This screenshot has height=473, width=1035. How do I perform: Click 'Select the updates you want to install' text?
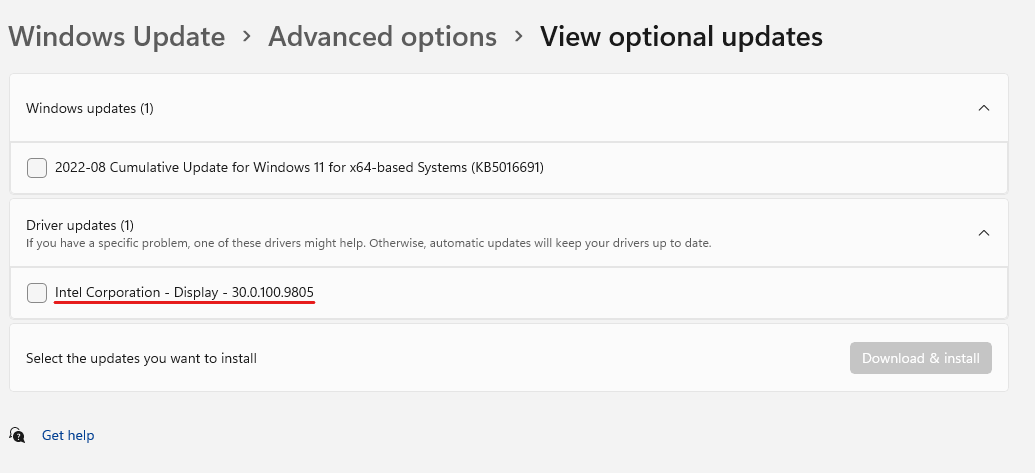pos(141,359)
